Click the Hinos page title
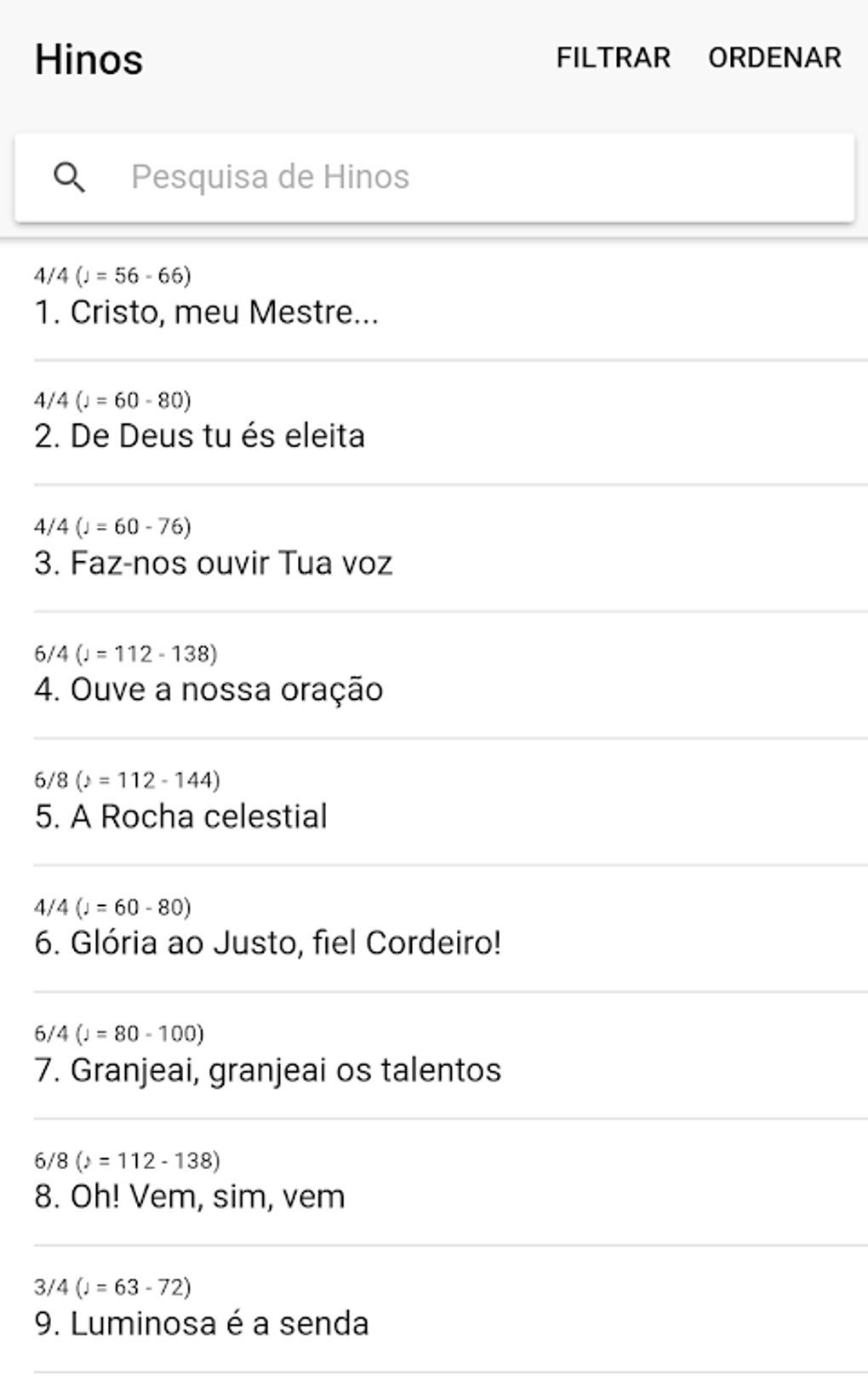 (89, 60)
